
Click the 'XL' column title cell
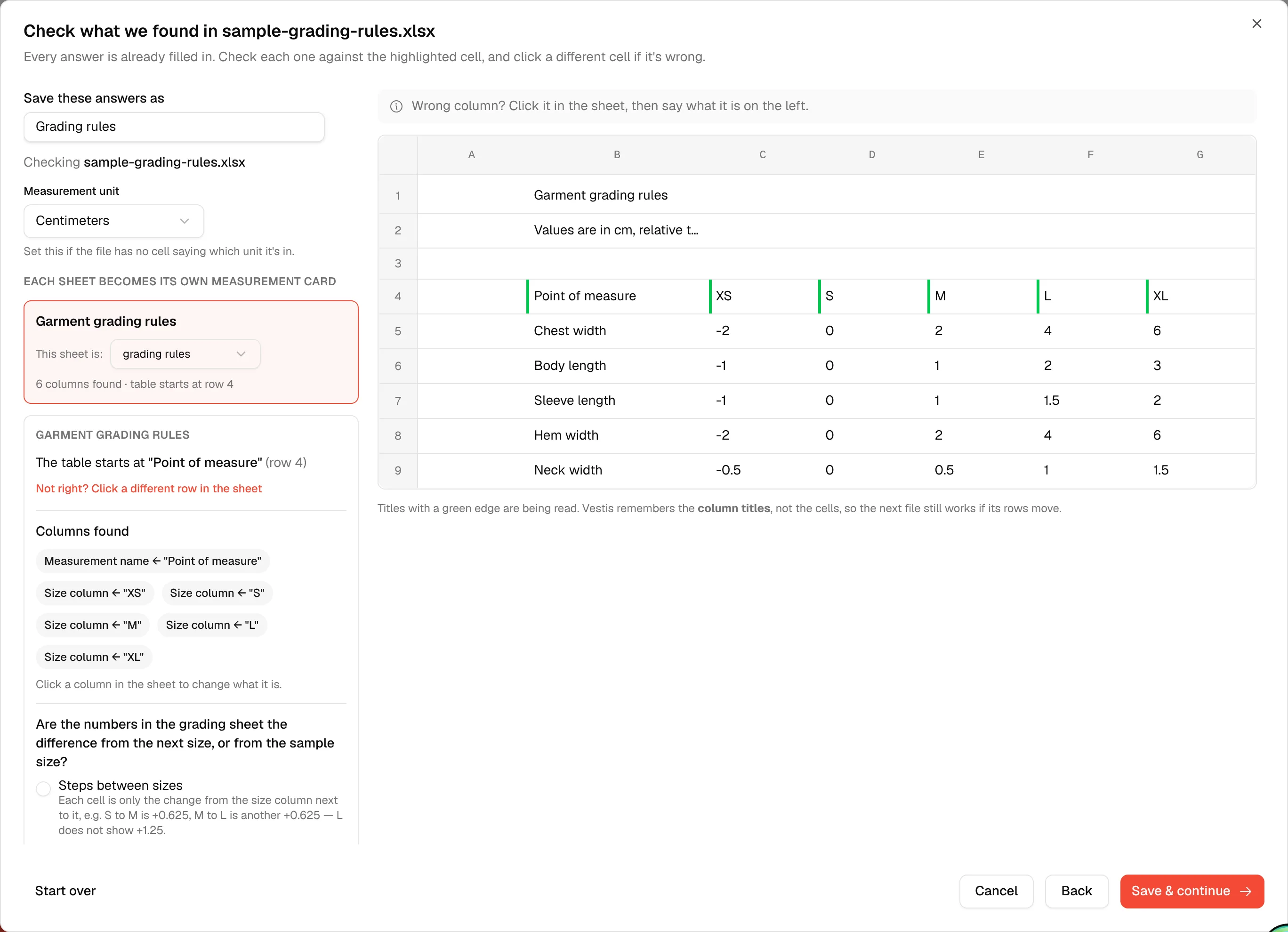[1200, 297]
